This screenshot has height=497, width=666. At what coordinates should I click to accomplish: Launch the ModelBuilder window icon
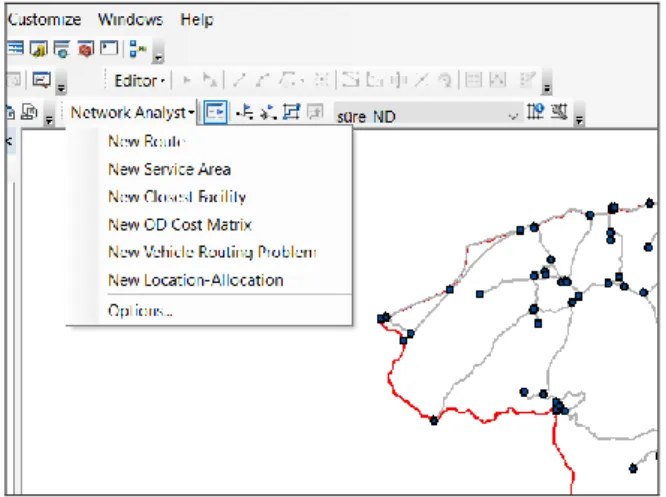pyautogui.click(x=138, y=49)
